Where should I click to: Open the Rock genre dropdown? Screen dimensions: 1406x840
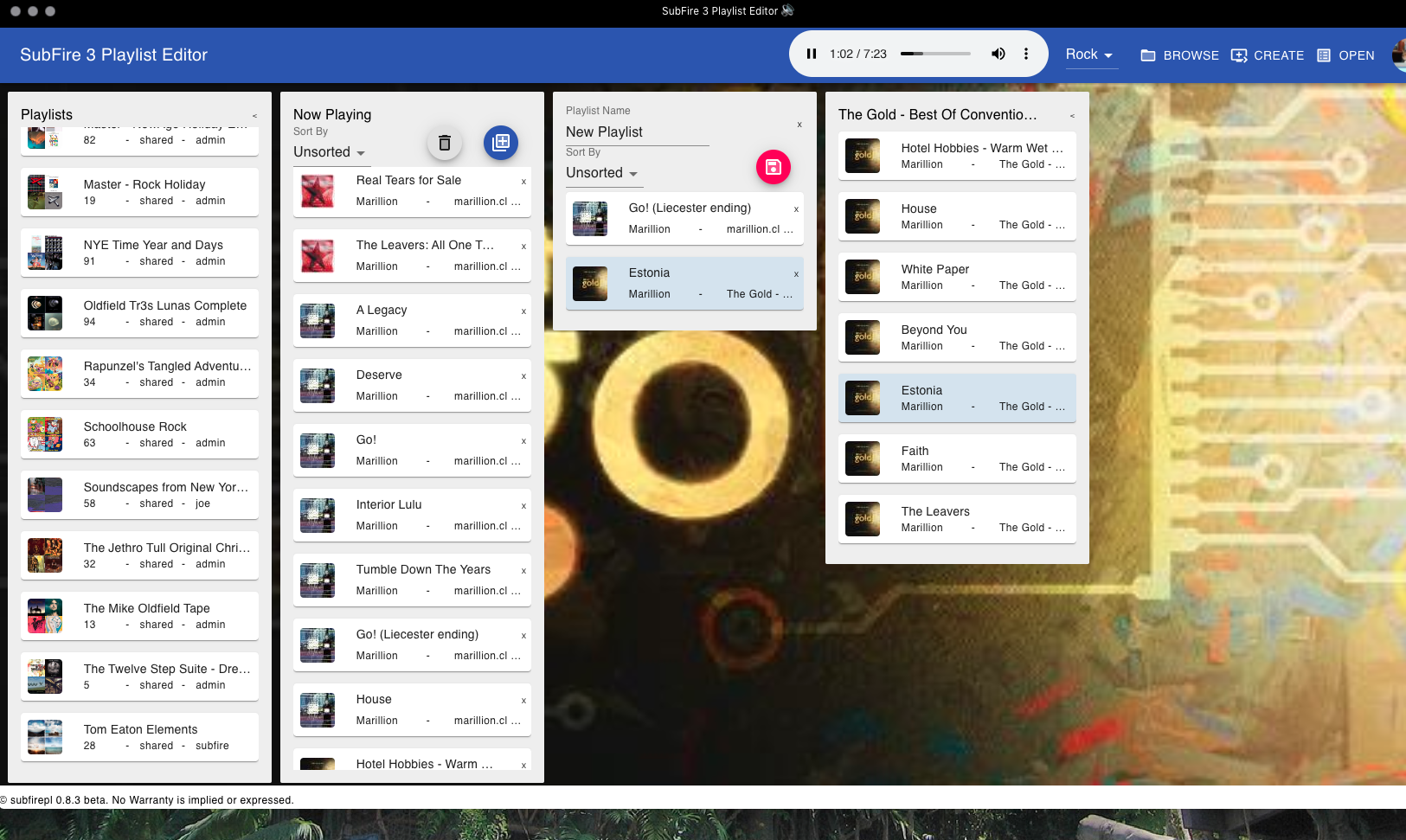pos(1089,55)
